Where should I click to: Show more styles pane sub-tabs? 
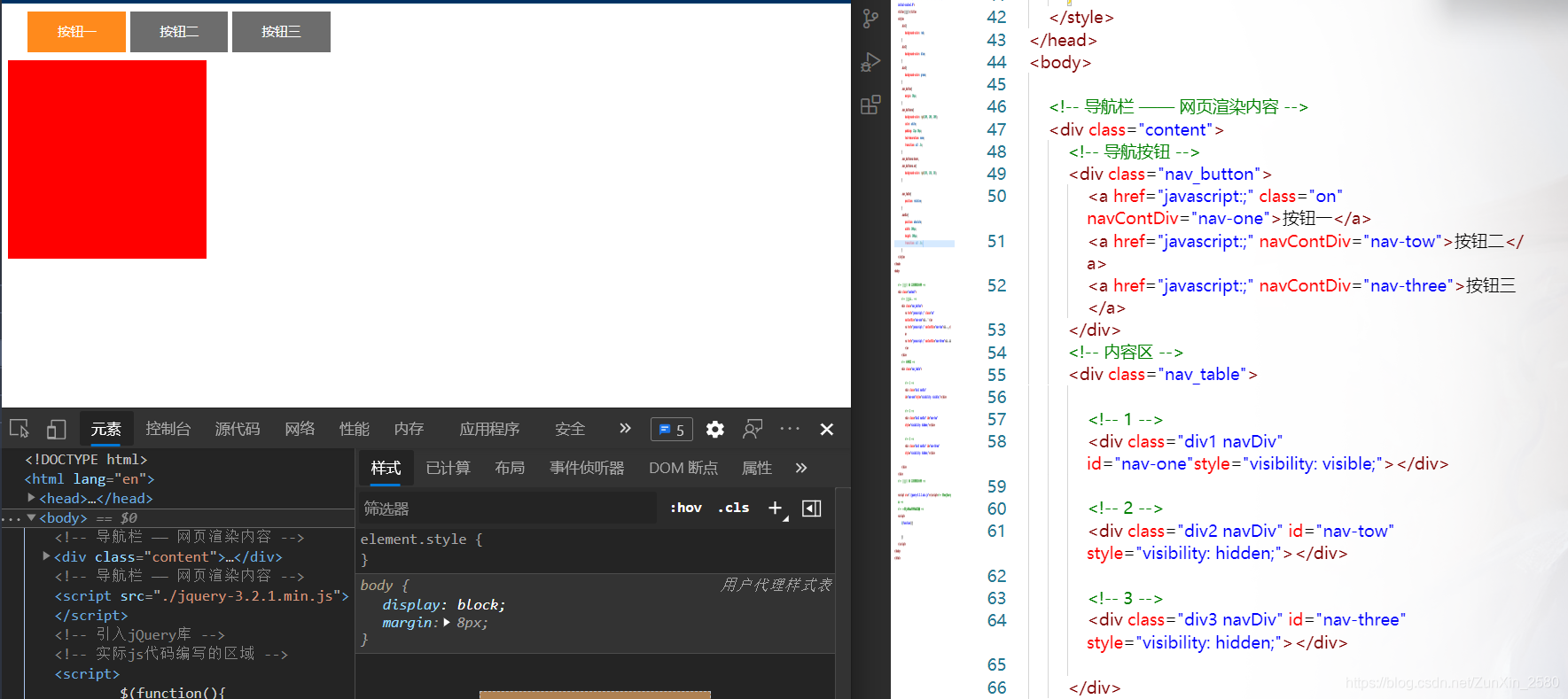coord(801,468)
